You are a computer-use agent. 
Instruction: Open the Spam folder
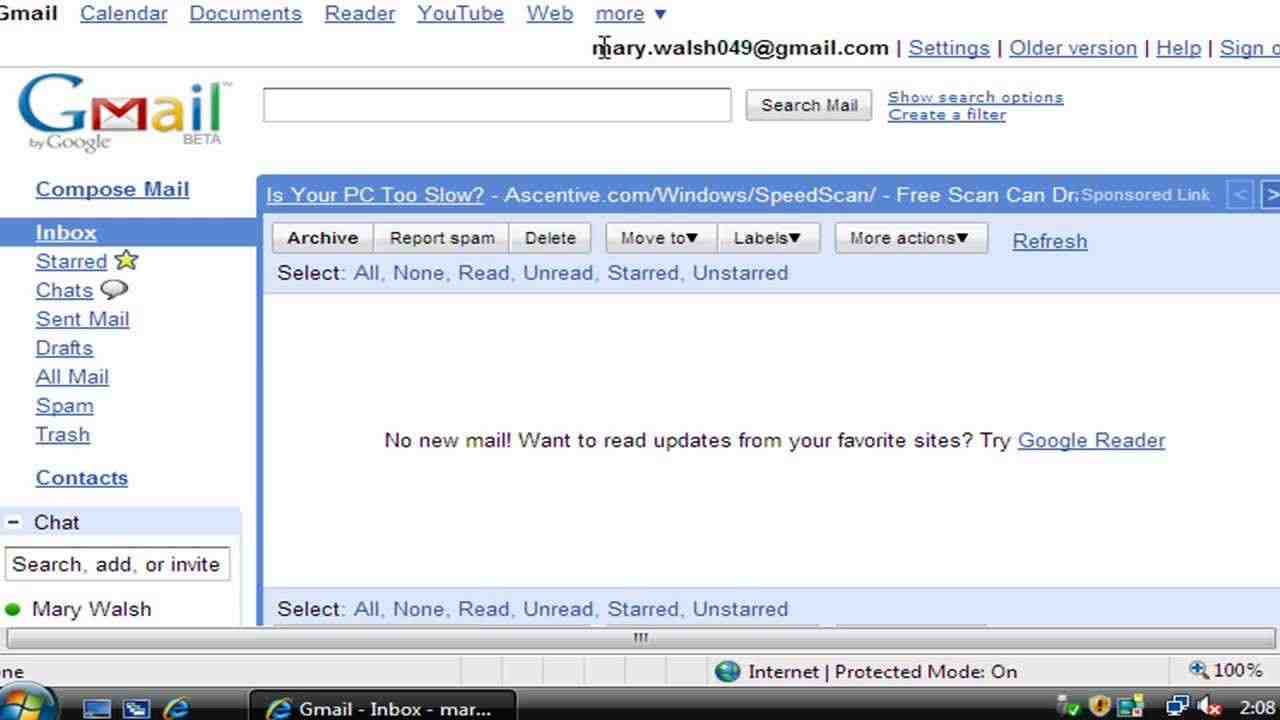tap(64, 406)
